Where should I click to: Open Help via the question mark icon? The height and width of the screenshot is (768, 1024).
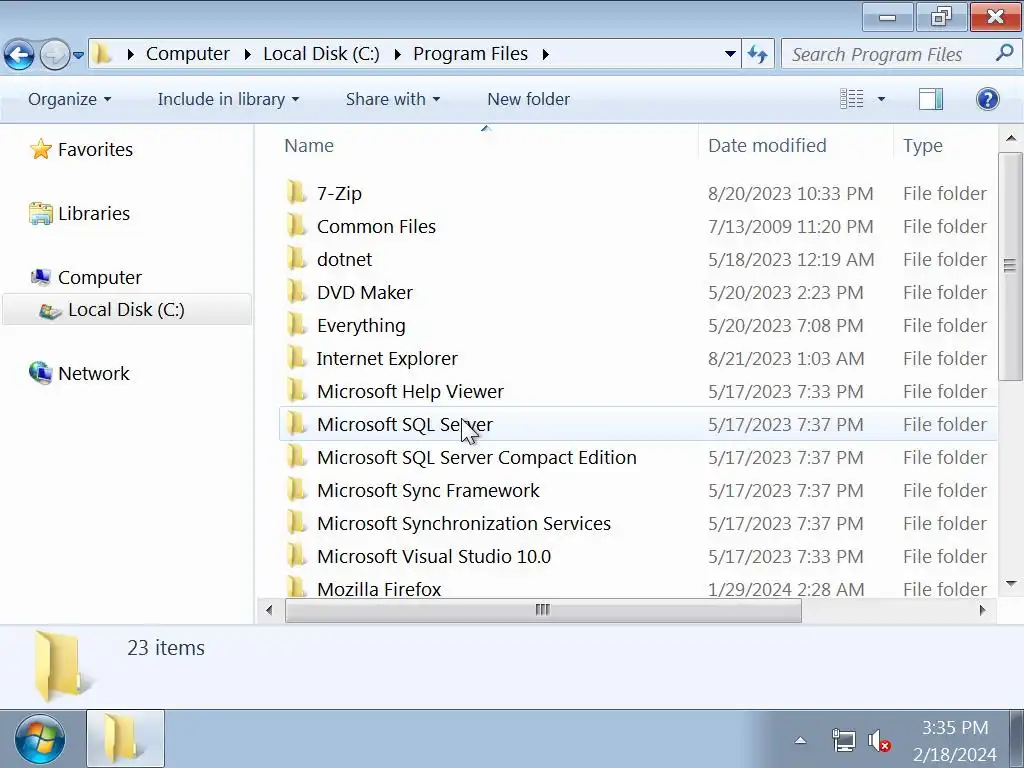point(987,99)
